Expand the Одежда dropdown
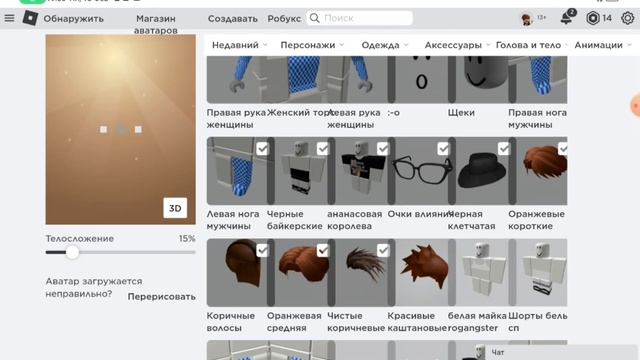This screenshot has height=360, width=640. [384, 45]
